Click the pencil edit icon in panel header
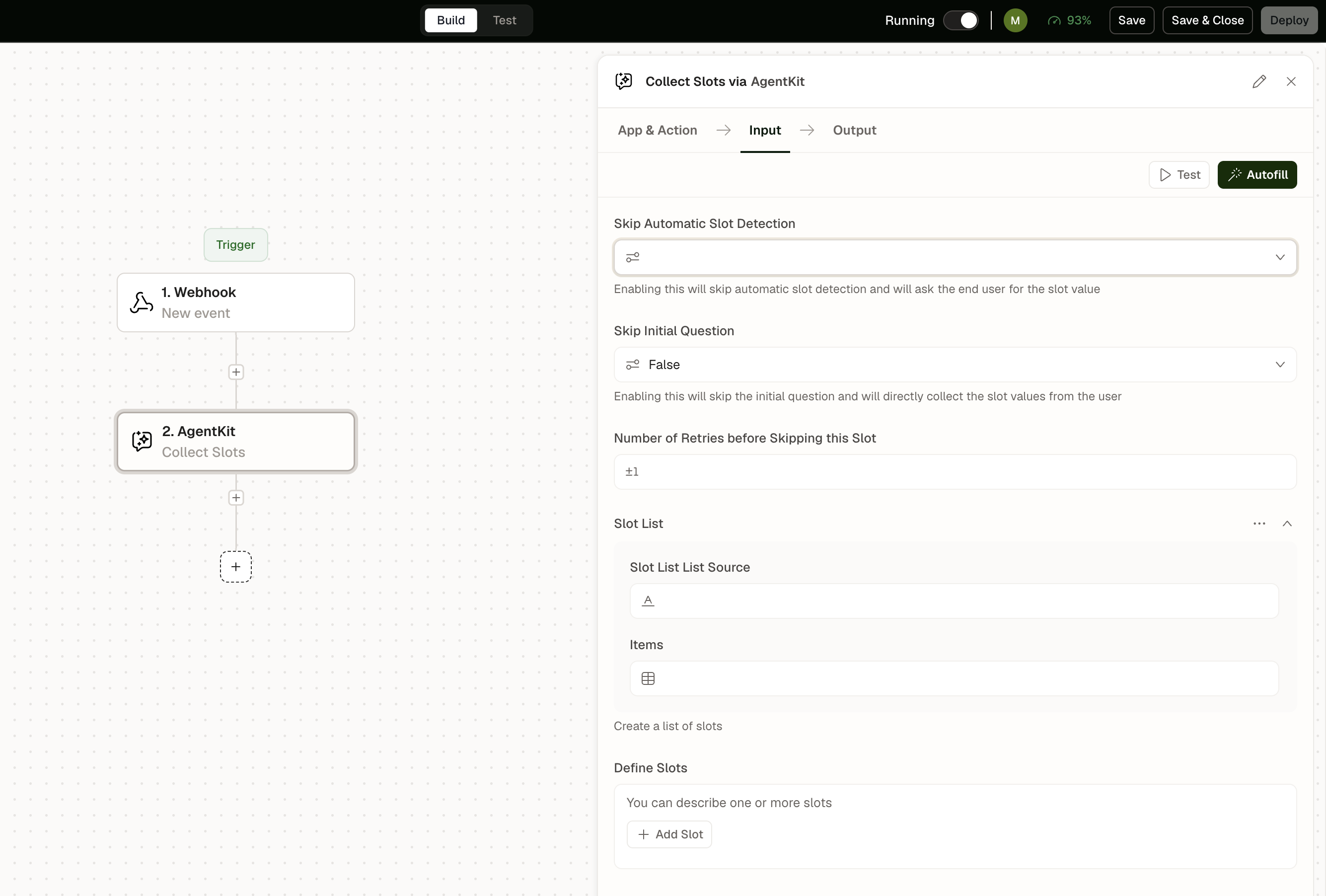 pyautogui.click(x=1259, y=81)
